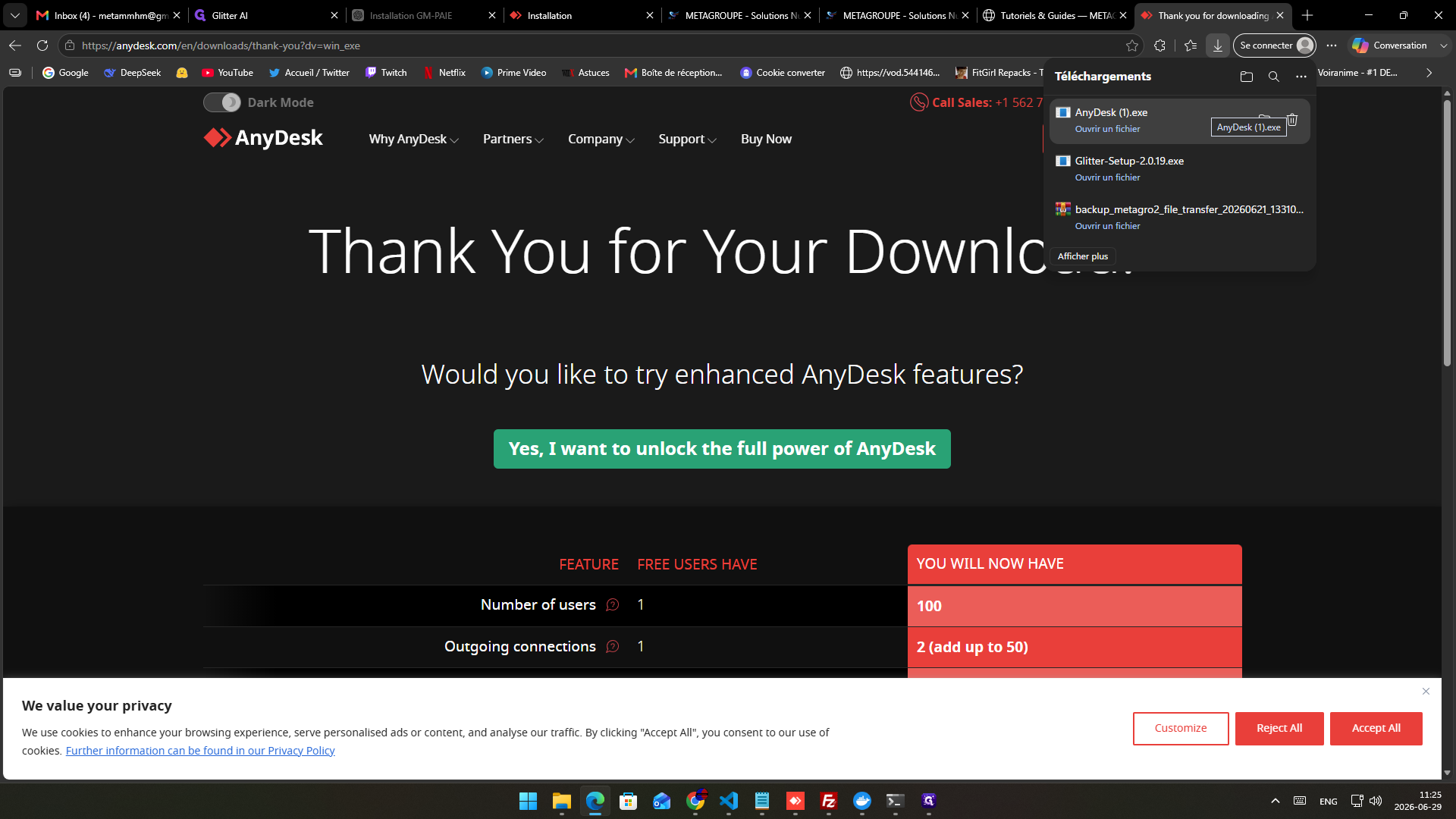
Task: Open the Netflix bookmark
Action: click(444, 73)
